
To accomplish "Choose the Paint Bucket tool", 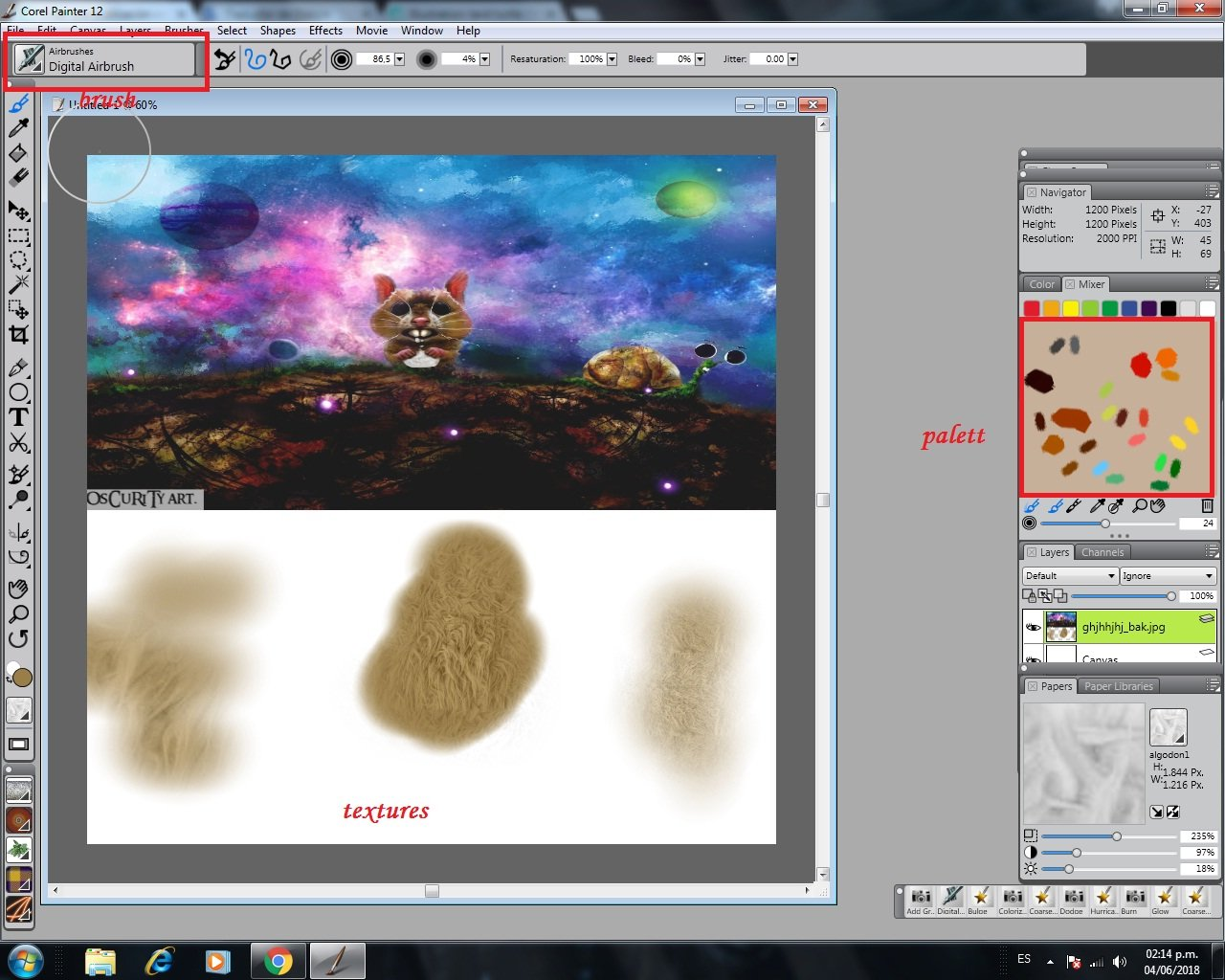I will point(19,153).
